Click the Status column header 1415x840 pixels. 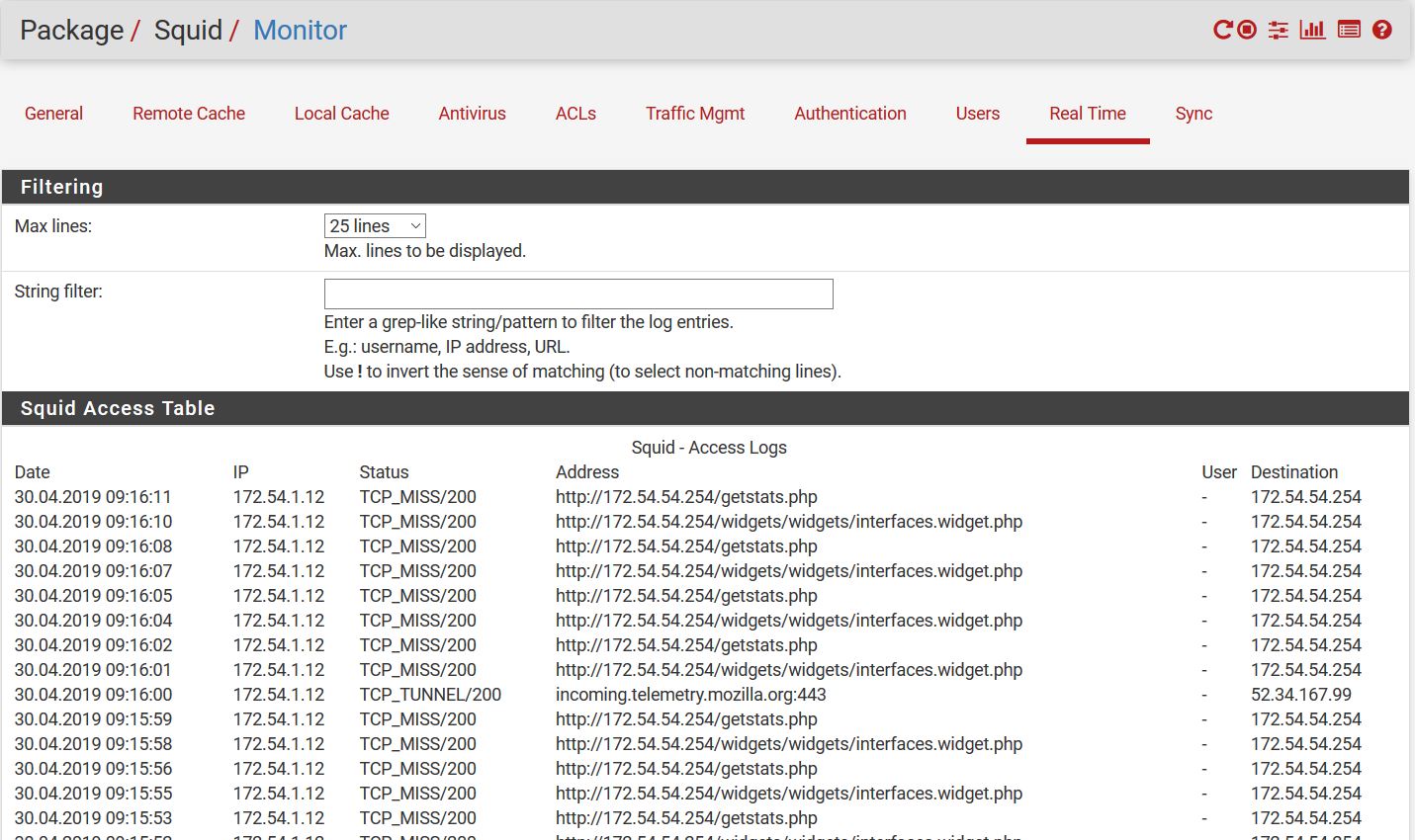click(384, 472)
